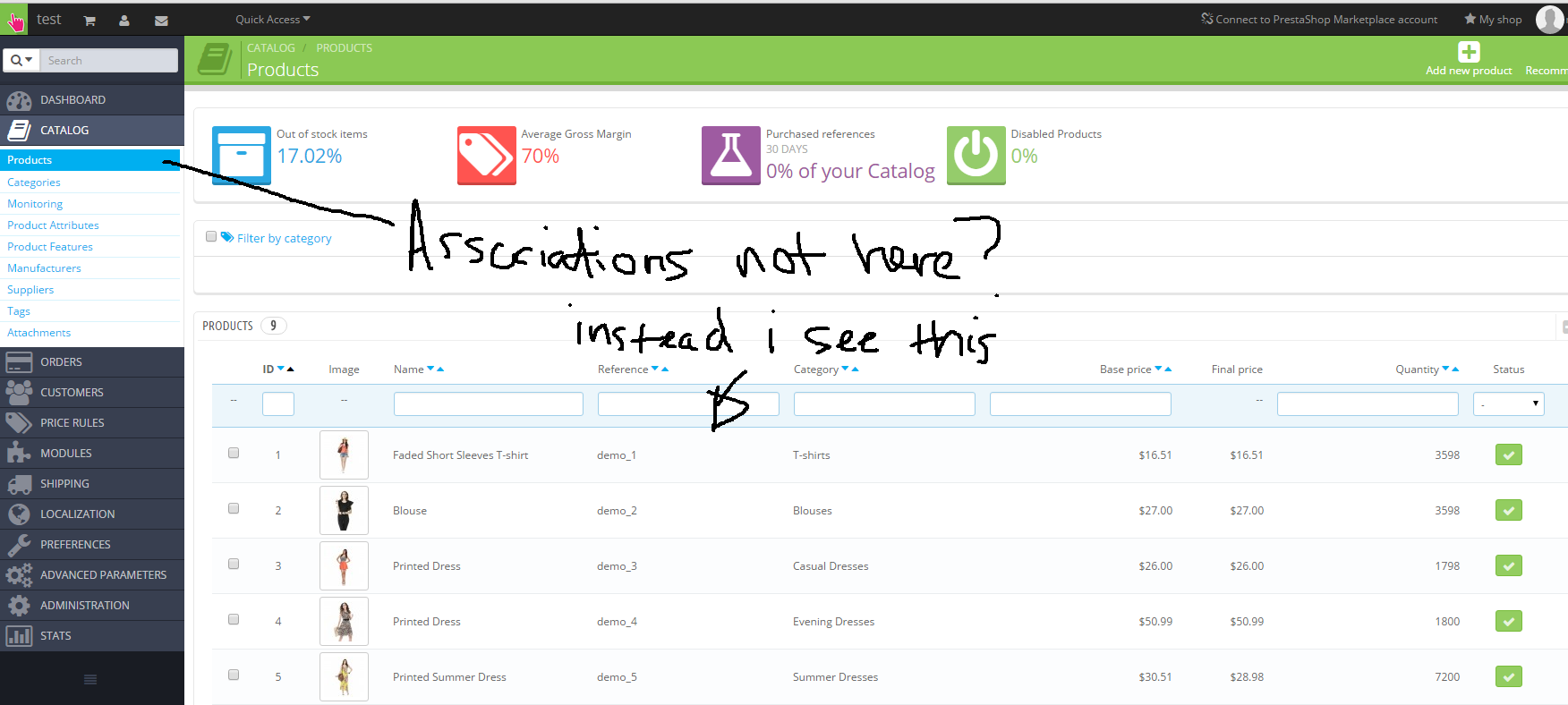
Task: Click the Customers group icon
Action: (x=19, y=393)
